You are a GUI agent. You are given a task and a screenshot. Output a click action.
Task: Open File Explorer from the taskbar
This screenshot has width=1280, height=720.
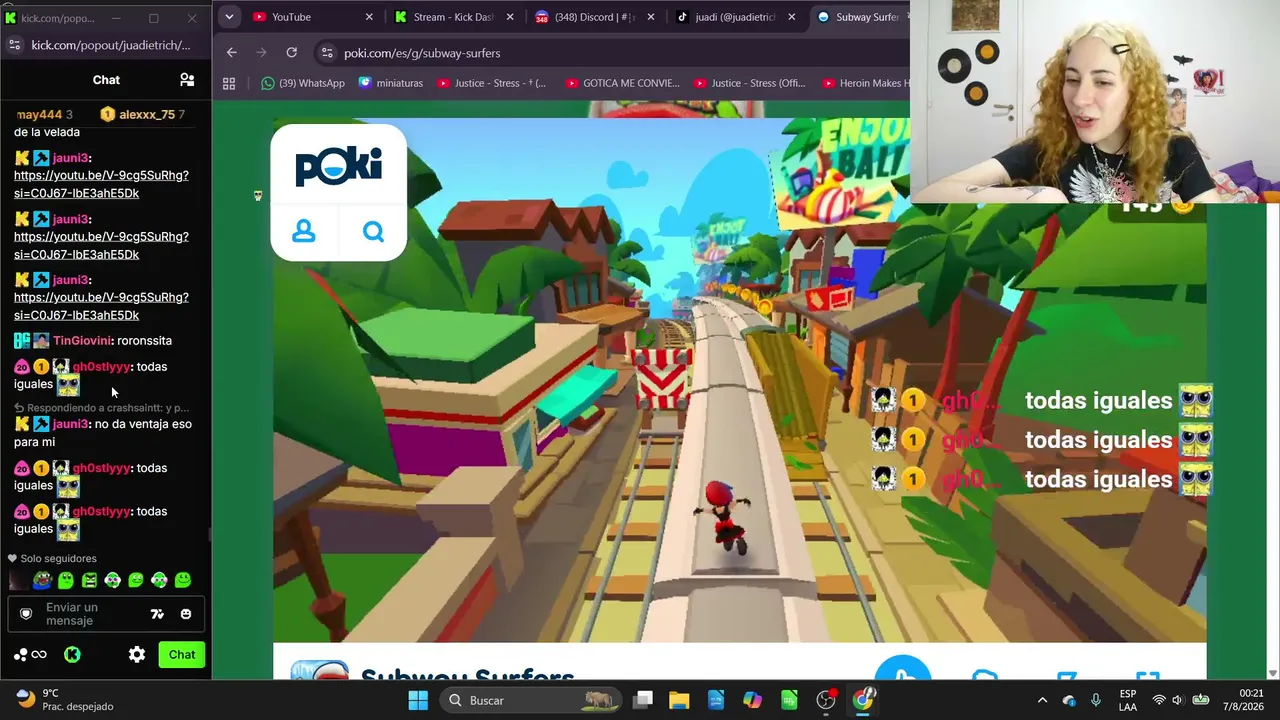[x=679, y=700]
